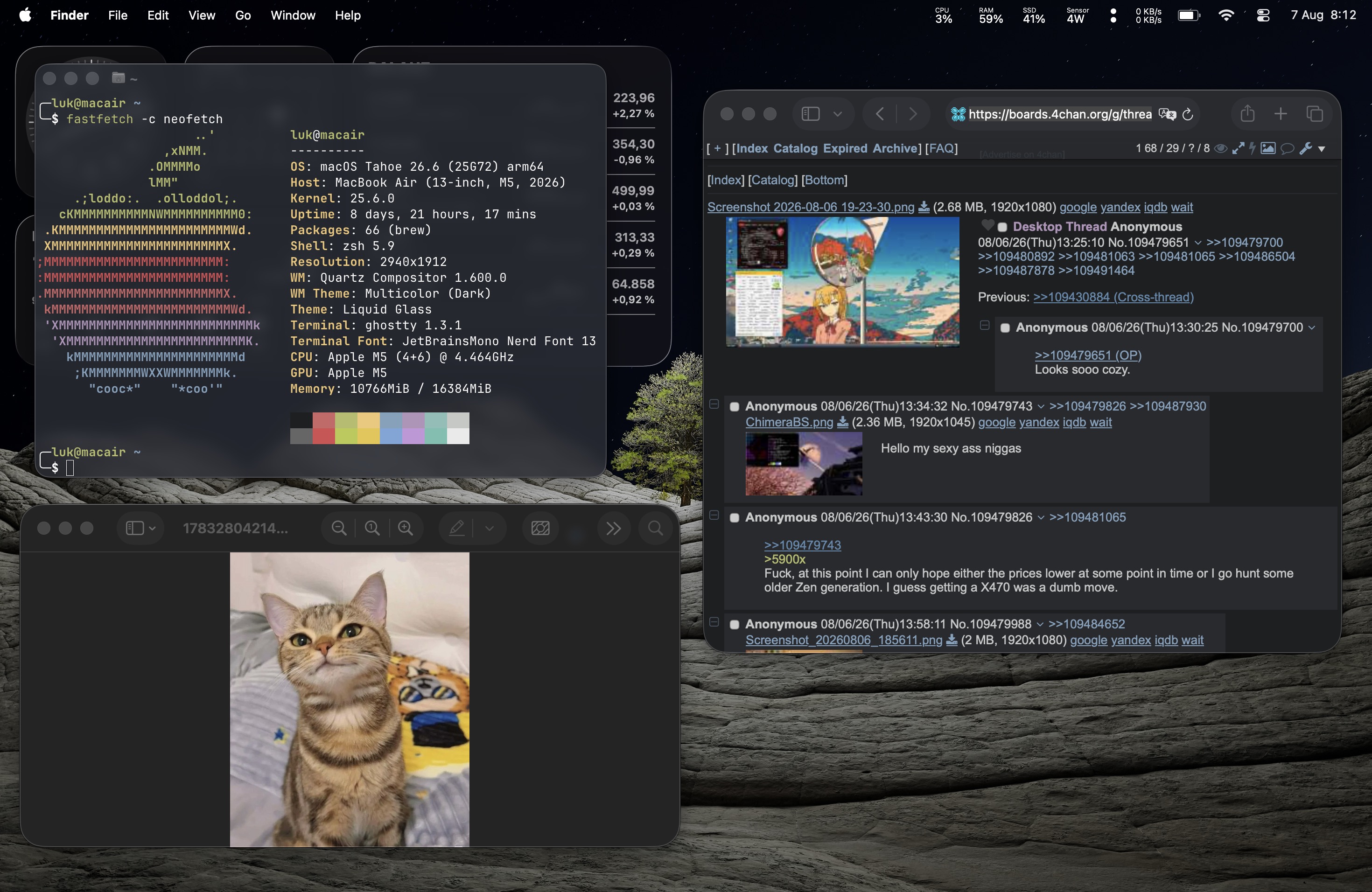Image resolution: width=1372 pixels, height=892 pixels.
Task: Open the Safari Share sheet
Action: [x=1247, y=113]
